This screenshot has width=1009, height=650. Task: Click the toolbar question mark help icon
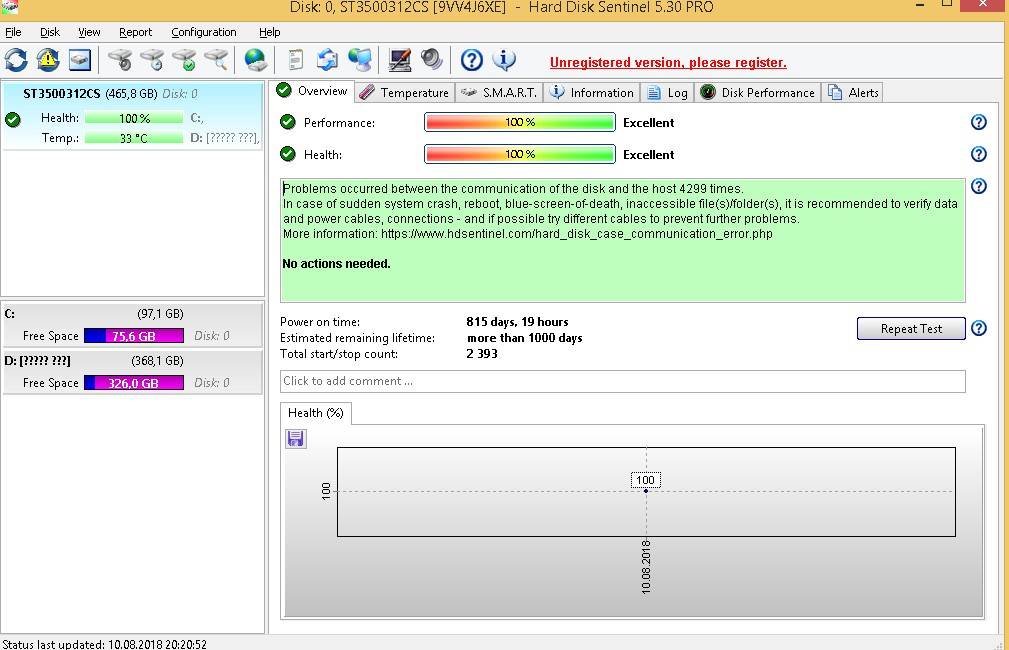tap(472, 60)
